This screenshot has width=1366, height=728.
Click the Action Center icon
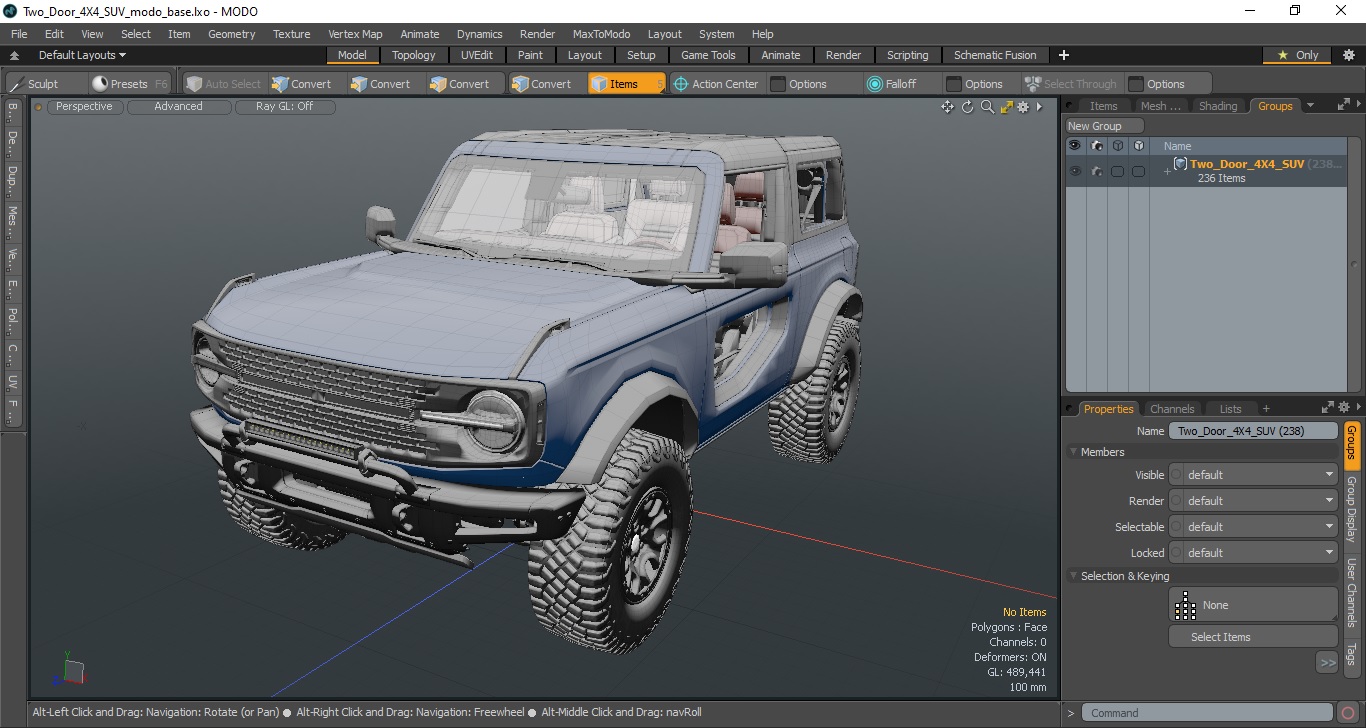681,84
